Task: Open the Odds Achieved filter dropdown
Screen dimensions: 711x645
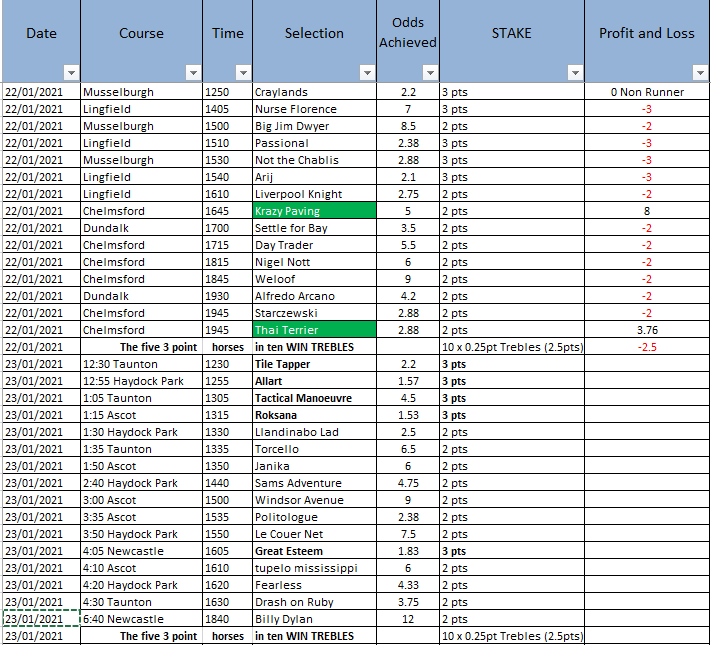Action: coord(430,73)
